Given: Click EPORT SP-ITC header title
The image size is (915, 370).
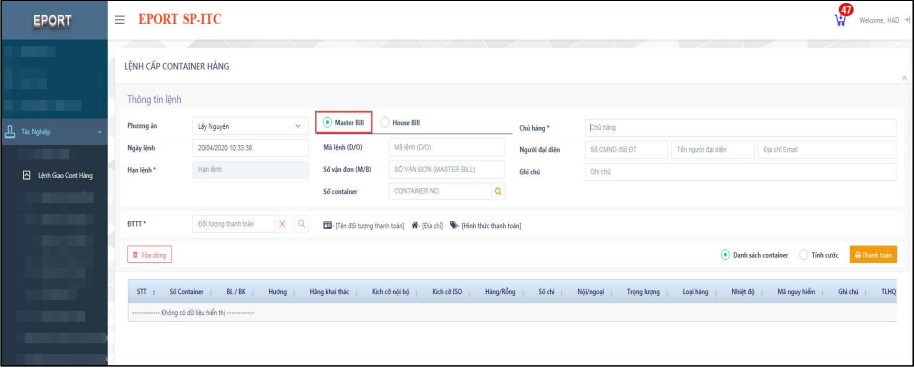Looking at the screenshot, I should tap(180, 20).
